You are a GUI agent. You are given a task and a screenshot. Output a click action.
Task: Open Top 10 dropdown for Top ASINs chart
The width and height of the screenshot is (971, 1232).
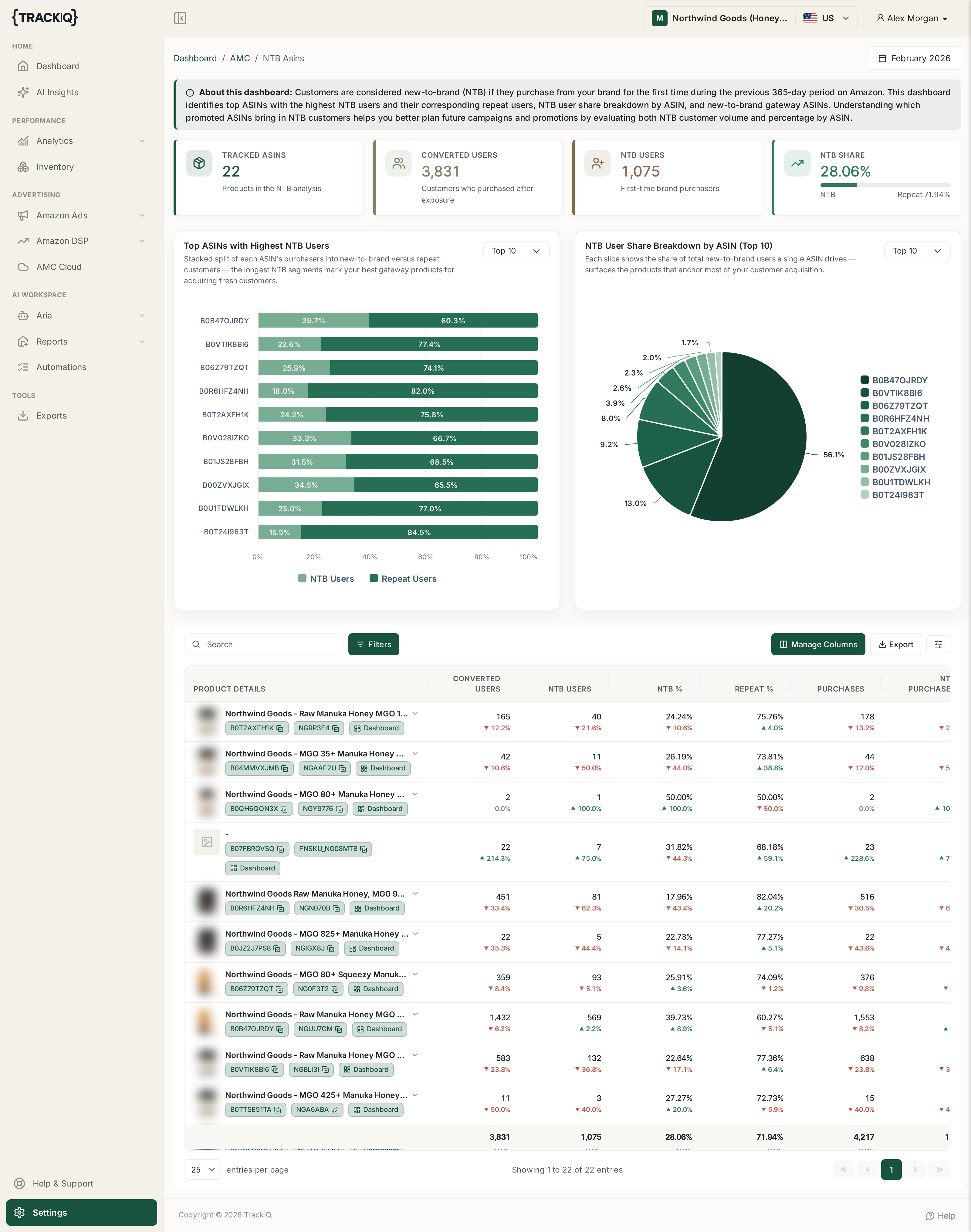coord(516,251)
